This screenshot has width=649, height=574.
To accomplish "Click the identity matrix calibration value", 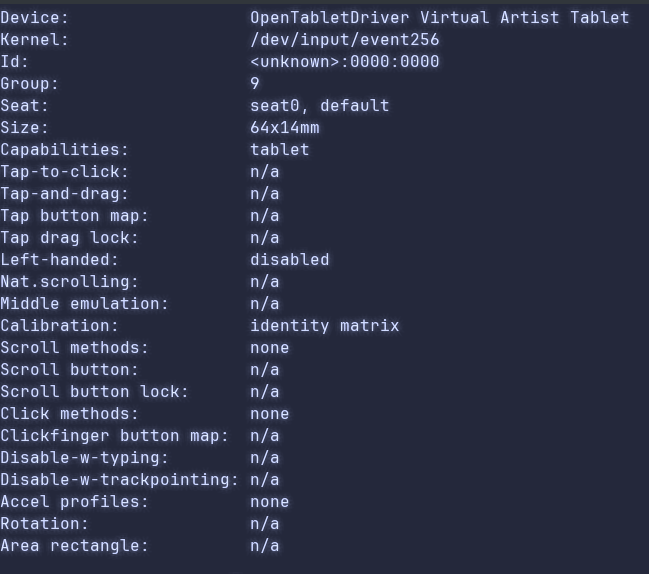I will coord(324,326).
